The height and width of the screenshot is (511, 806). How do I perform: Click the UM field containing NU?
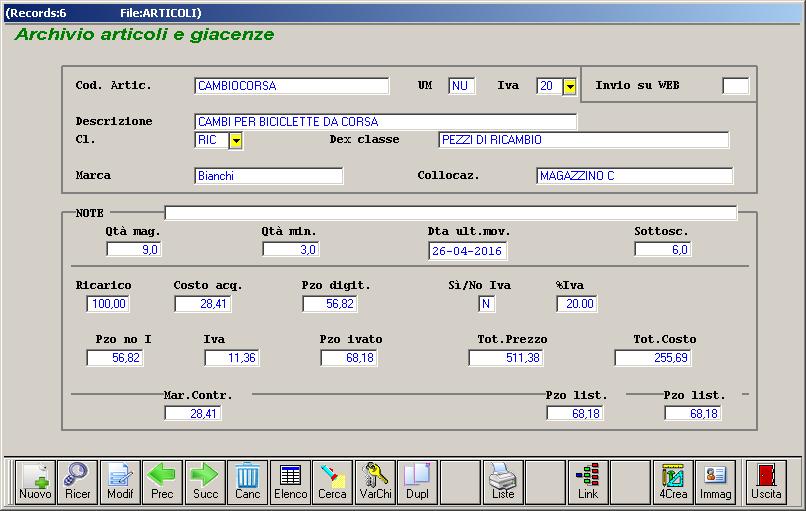pyautogui.click(x=462, y=86)
